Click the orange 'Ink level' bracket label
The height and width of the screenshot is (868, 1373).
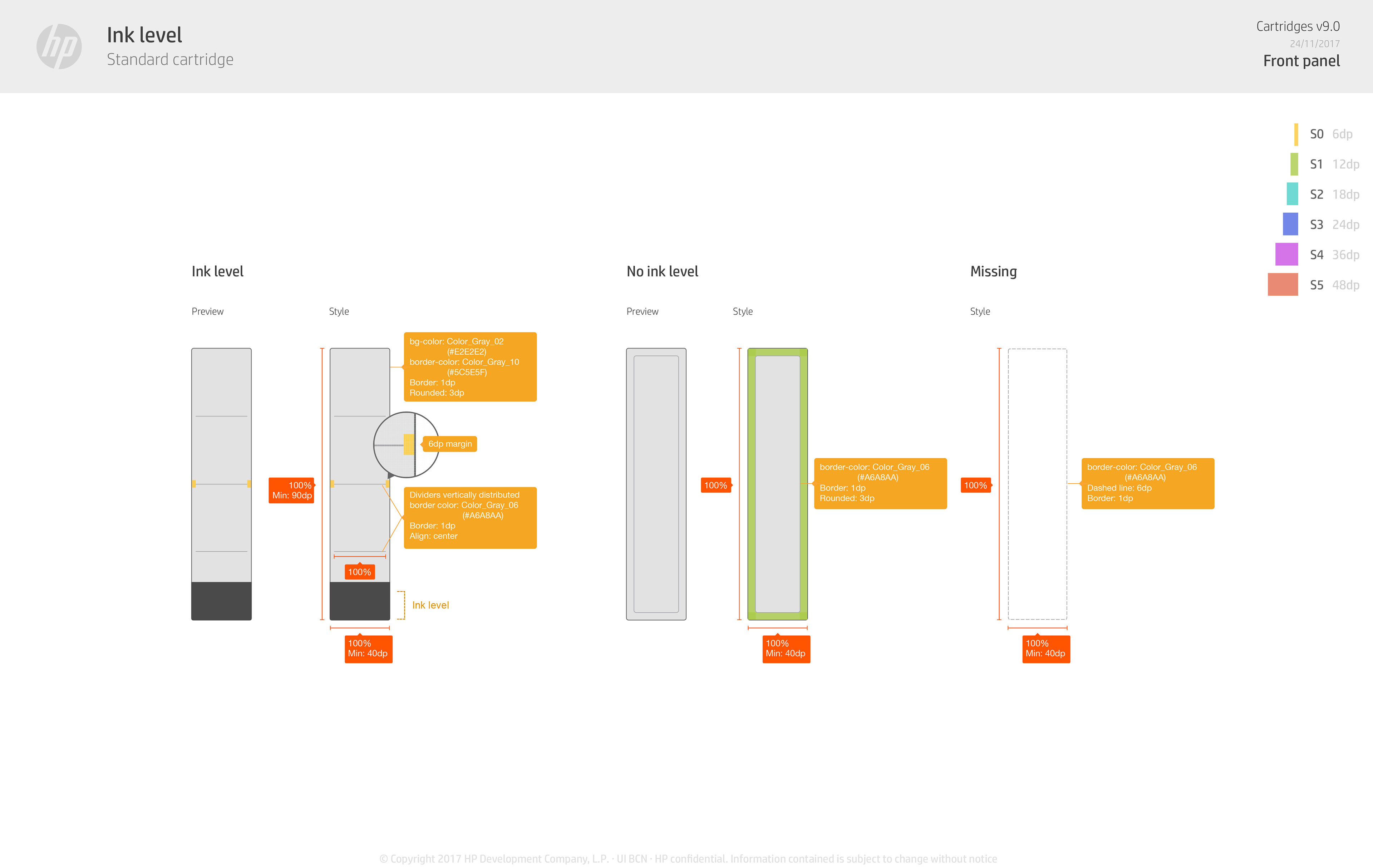430,605
